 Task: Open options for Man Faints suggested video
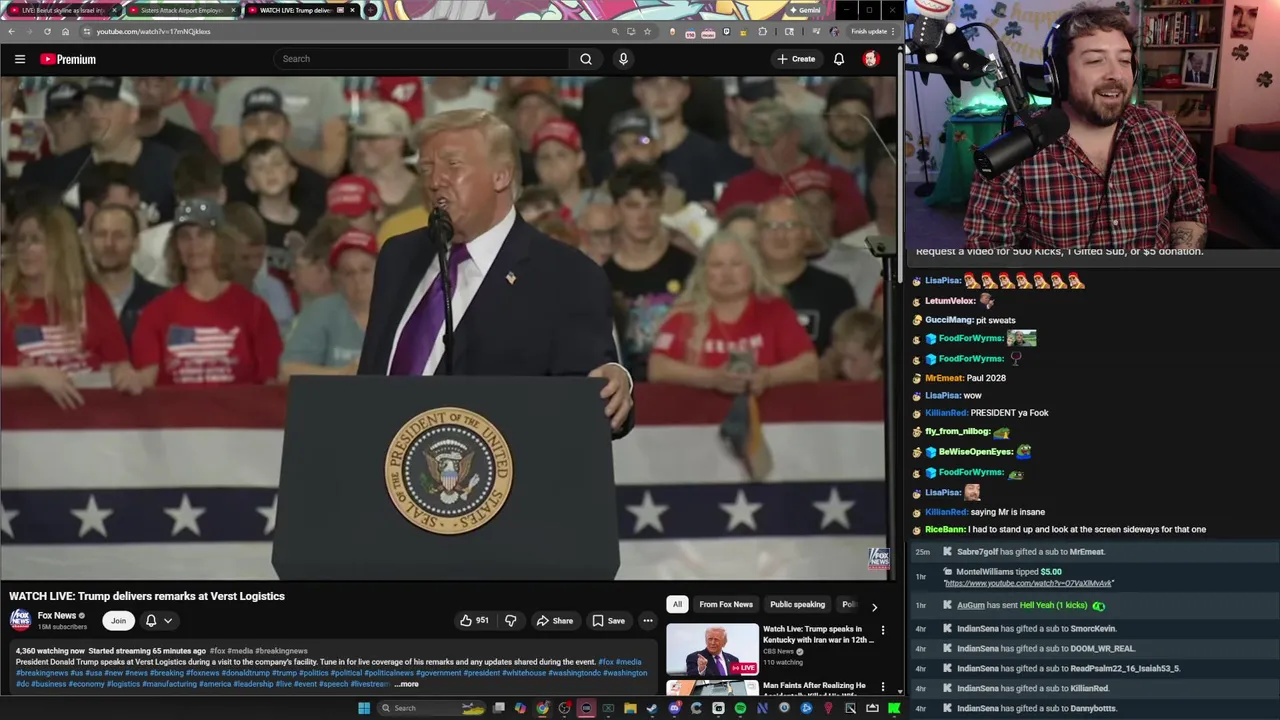pos(883,687)
